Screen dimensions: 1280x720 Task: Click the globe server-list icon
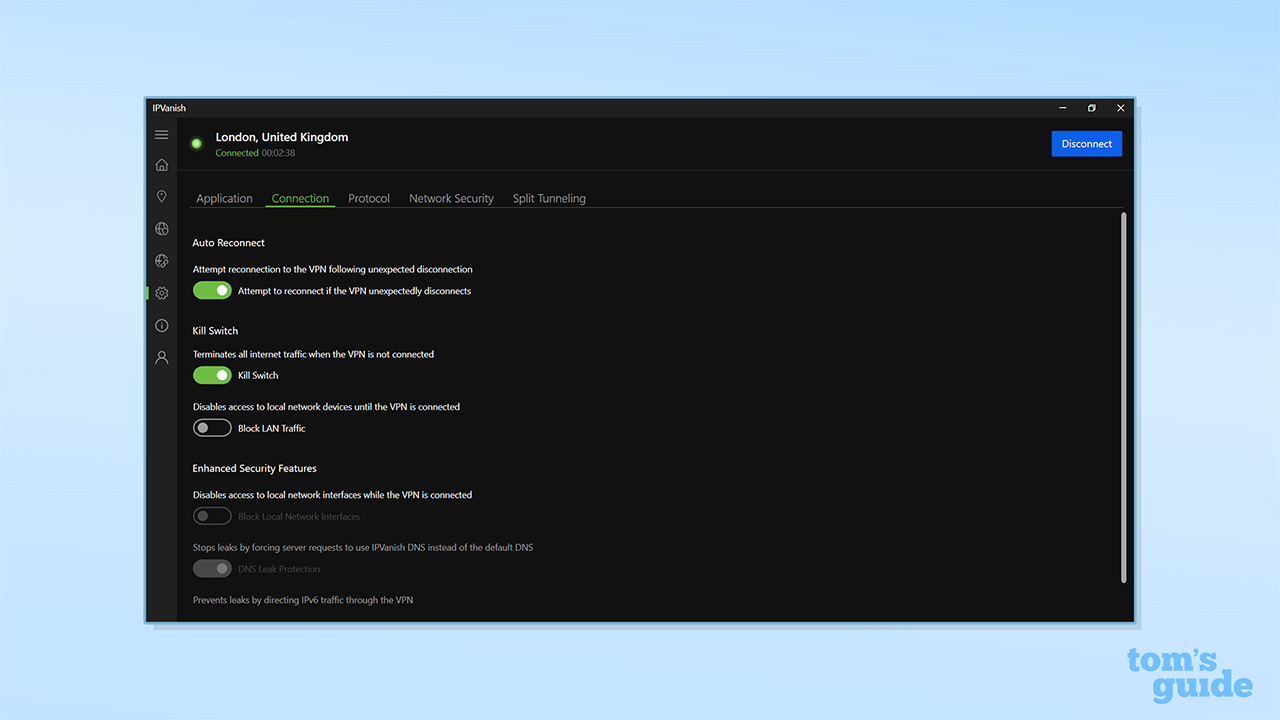pos(161,228)
